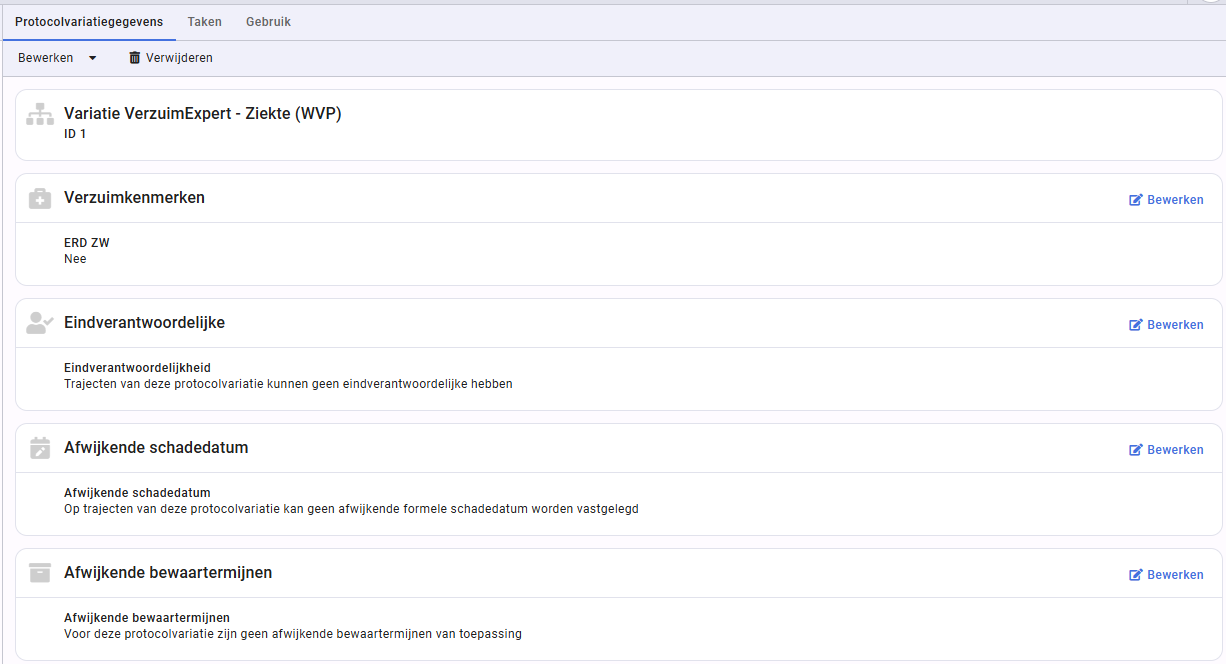Click the archive box icon beside Afwijkende bewaartermijnen
This screenshot has height=664, width=1226.
coord(40,573)
